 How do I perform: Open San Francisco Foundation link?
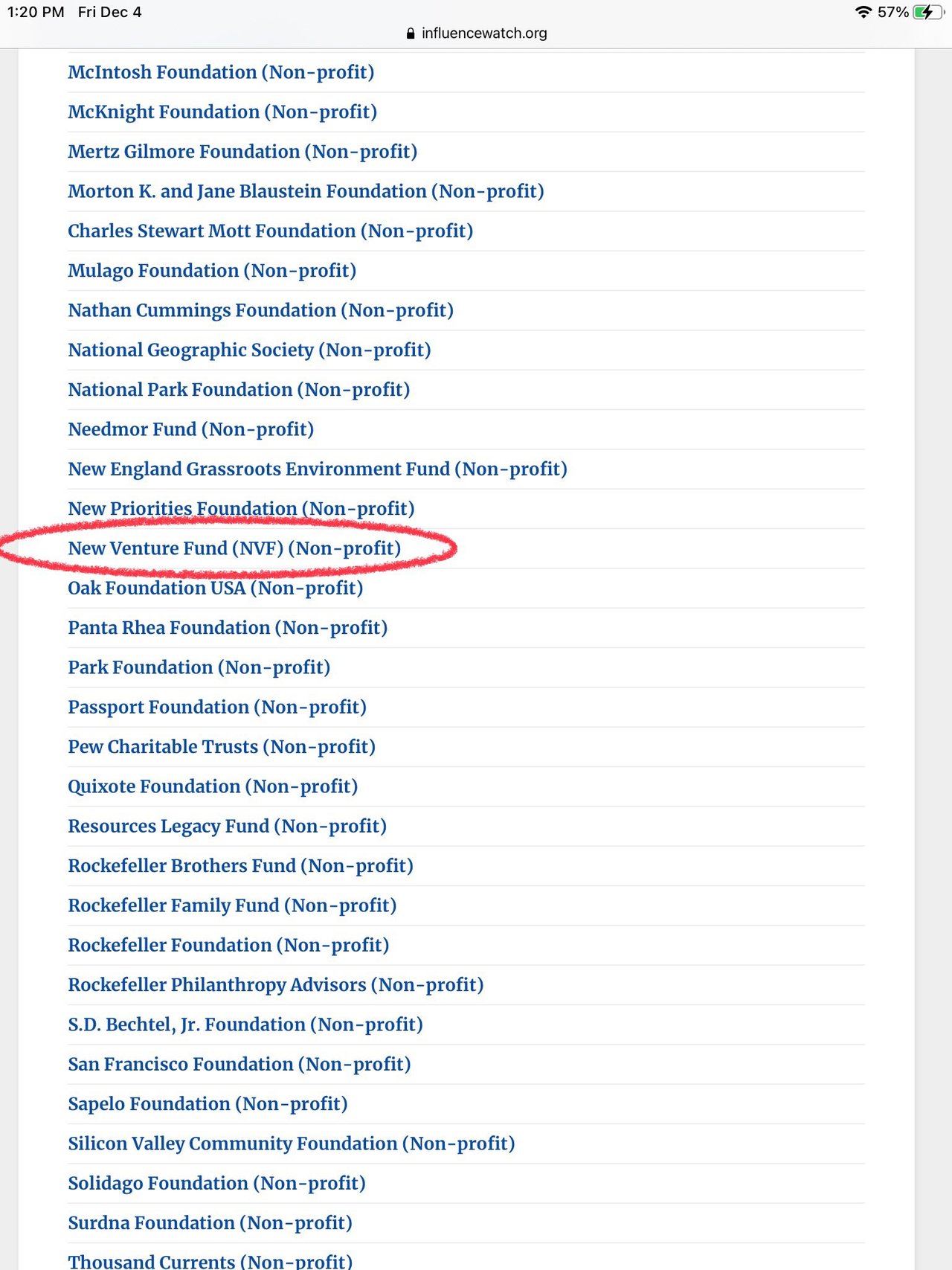click(x=239, y=1064)
